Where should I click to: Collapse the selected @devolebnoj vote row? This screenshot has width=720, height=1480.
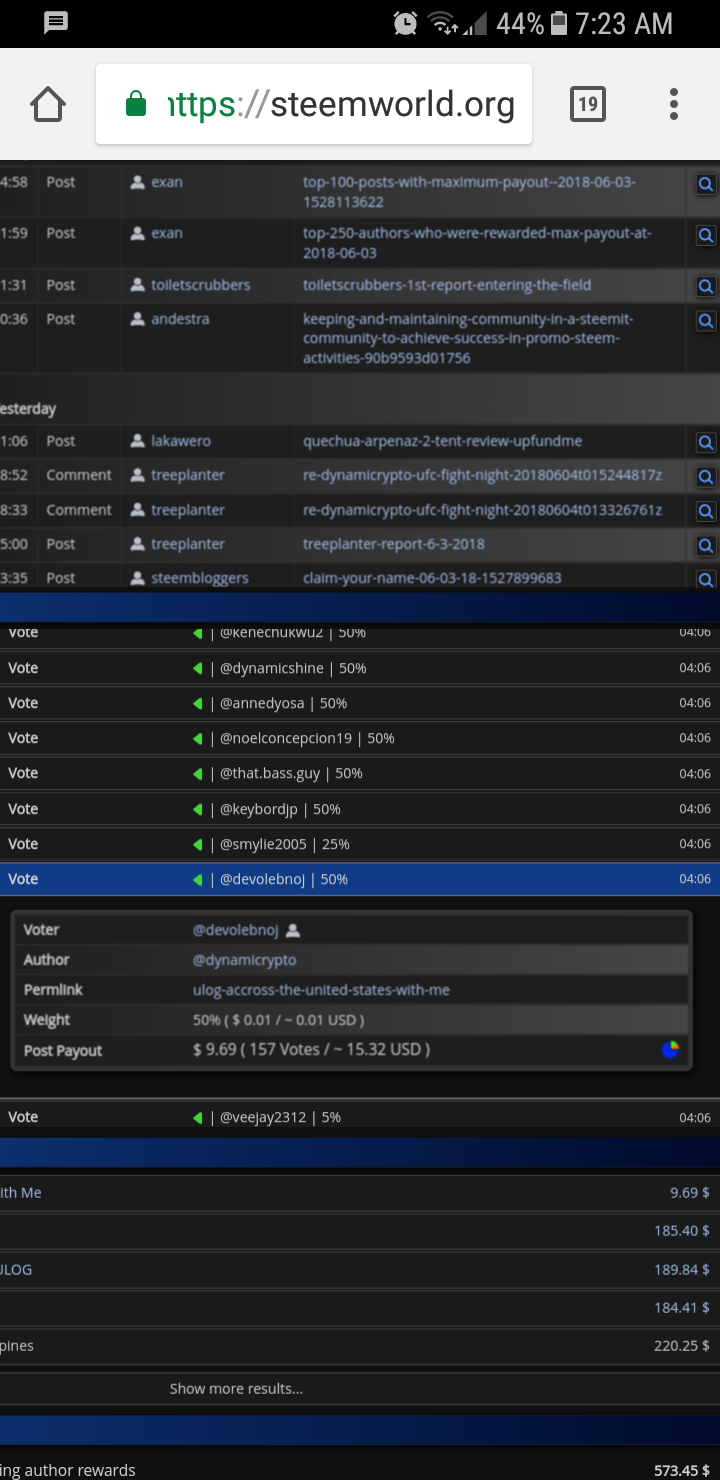tap(360, 879)
